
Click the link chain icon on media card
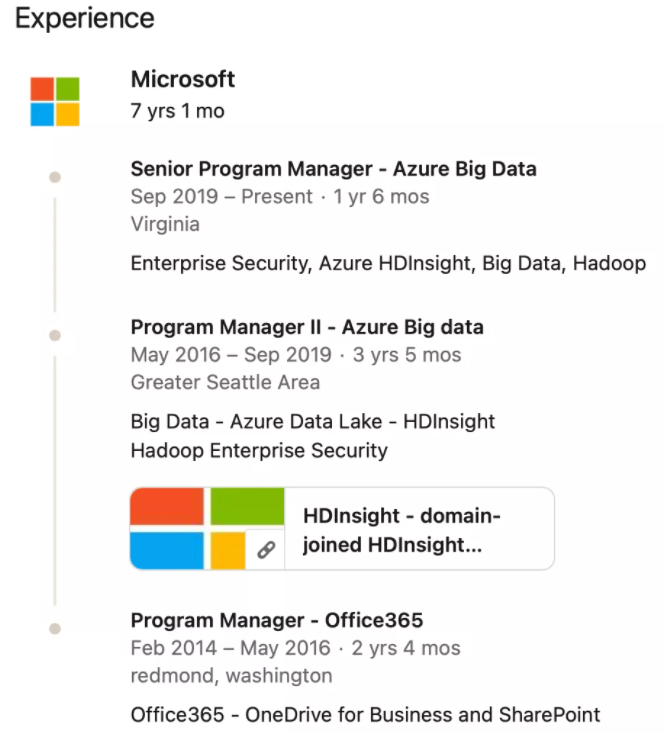pos(266,550)
